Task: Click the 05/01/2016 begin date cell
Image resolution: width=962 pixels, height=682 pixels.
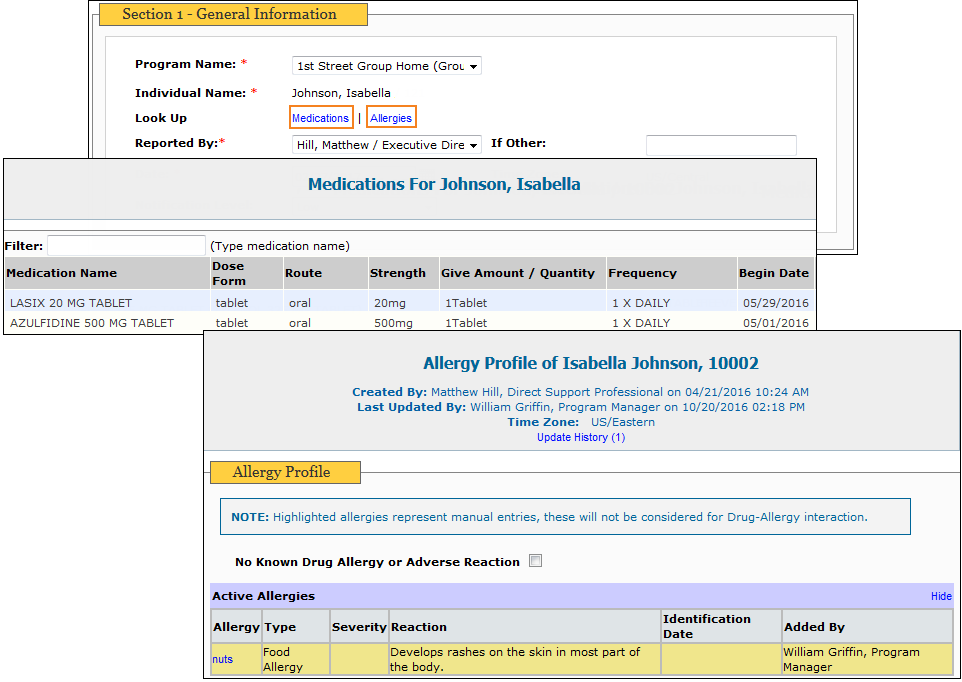Action: pos(775,323)
